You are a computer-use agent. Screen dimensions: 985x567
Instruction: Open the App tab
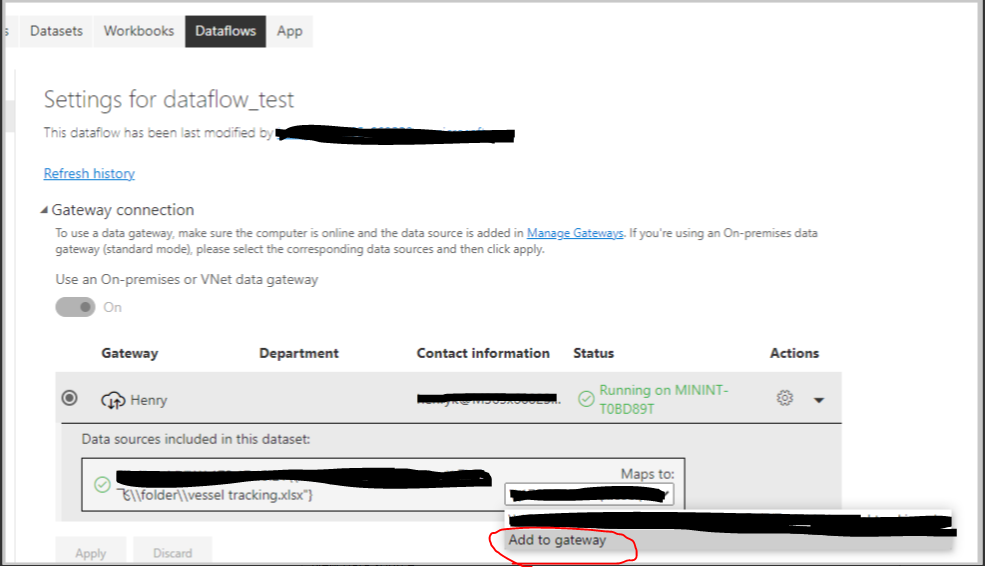tap(290, 31)
